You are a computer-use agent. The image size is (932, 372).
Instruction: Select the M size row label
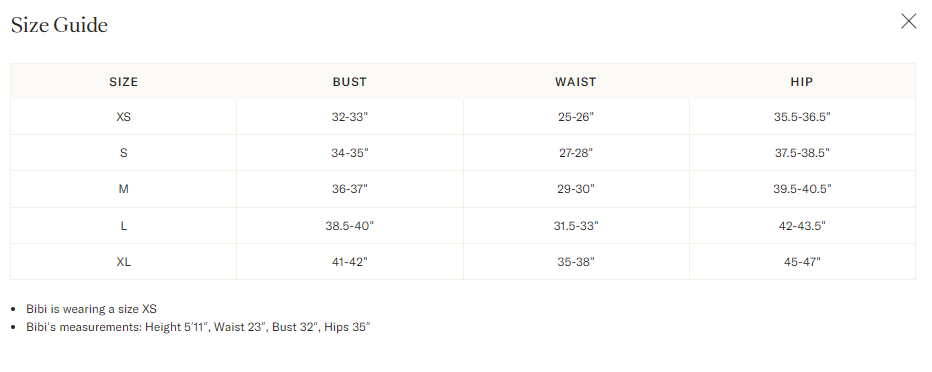tap(124, 189)
